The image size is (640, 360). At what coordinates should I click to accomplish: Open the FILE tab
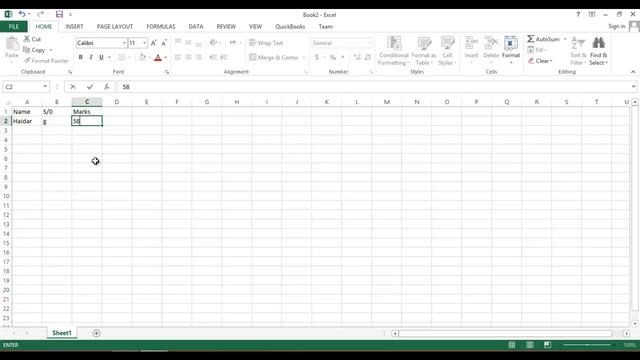point(13,27)
